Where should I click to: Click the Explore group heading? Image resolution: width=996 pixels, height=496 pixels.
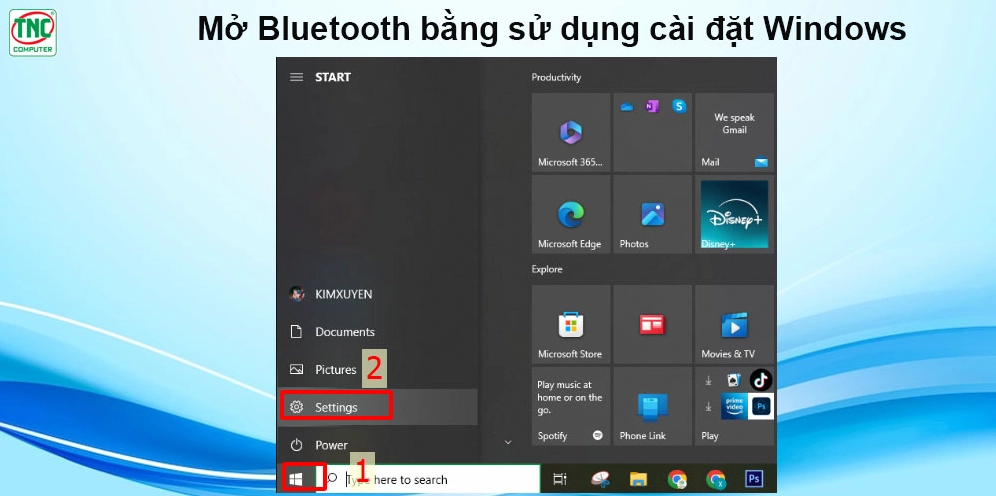[x=547, y=269]
